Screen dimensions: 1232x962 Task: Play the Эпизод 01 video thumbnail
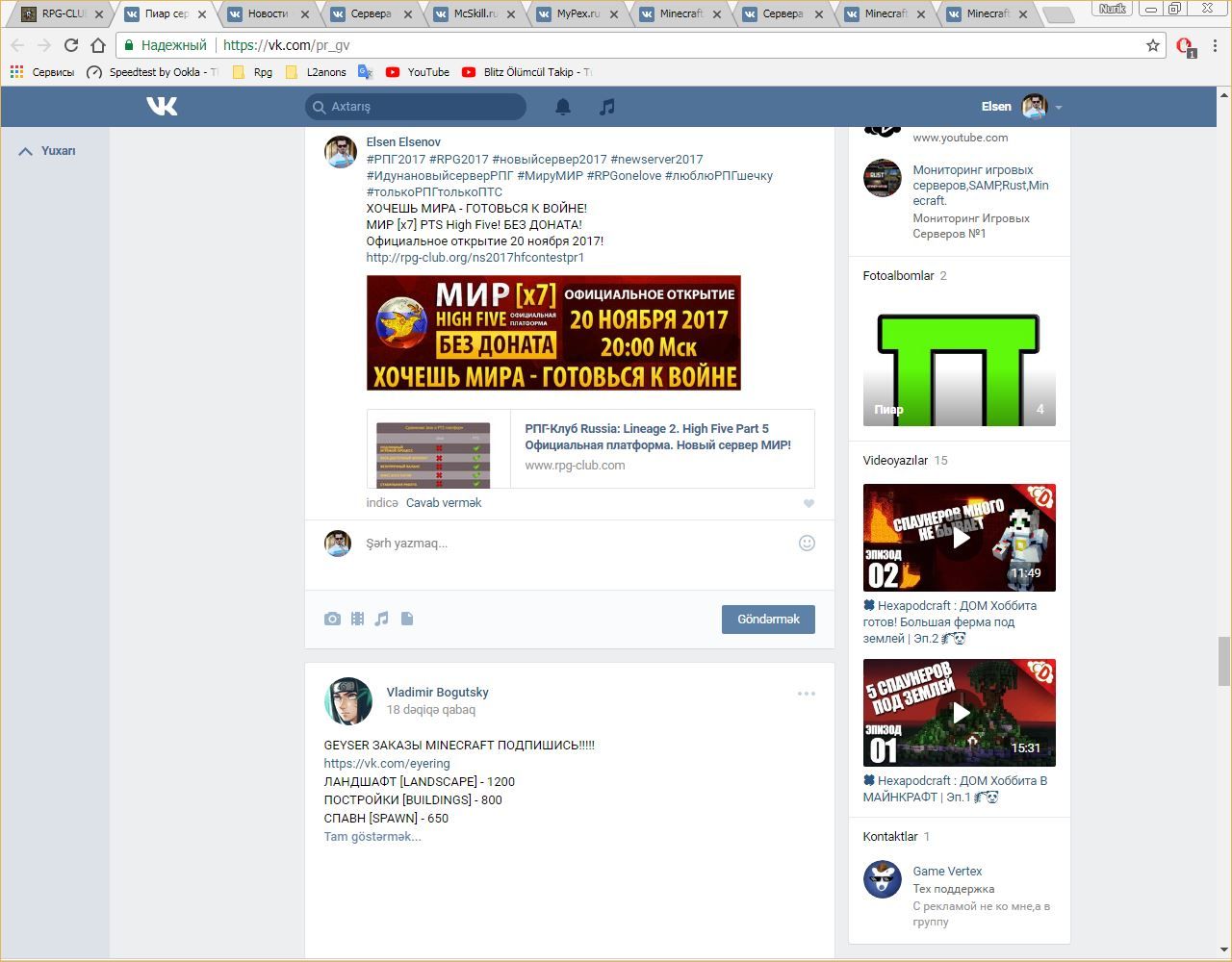coord(960,713)
